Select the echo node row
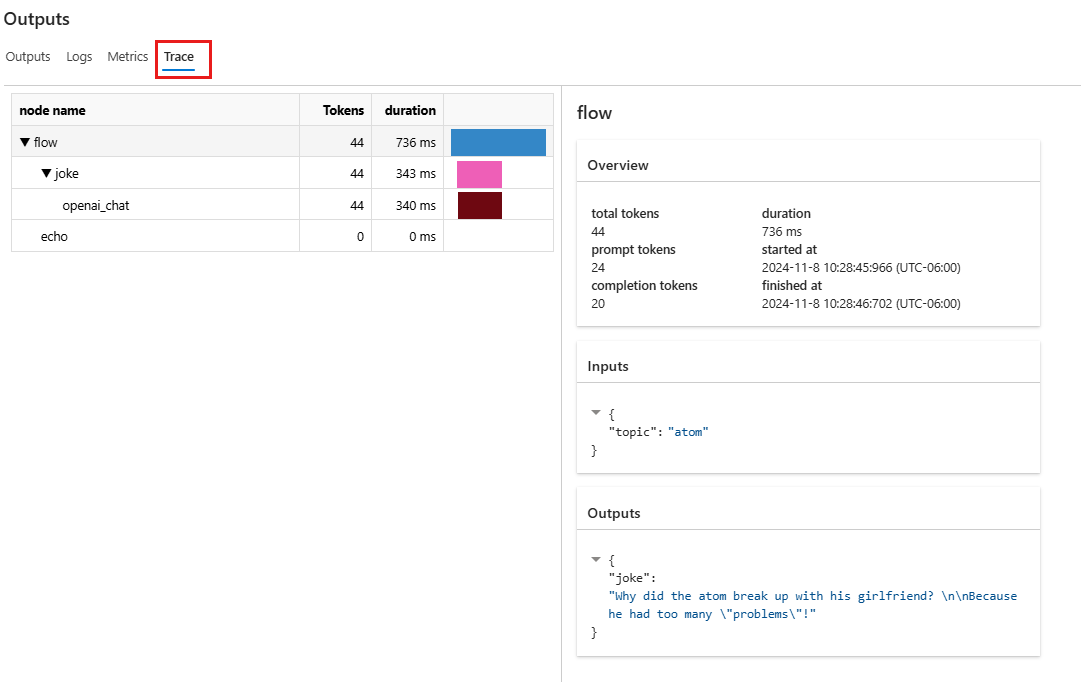 point(53,237)
